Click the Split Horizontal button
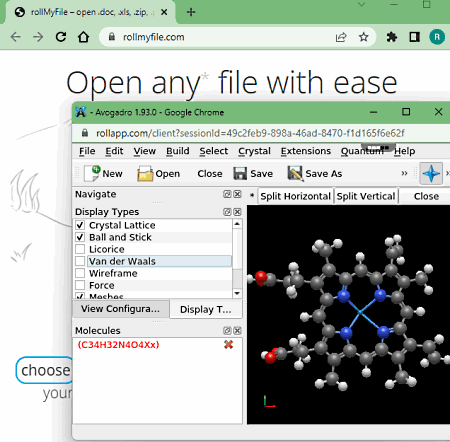 pyautogui.click(x=295, y=196)
